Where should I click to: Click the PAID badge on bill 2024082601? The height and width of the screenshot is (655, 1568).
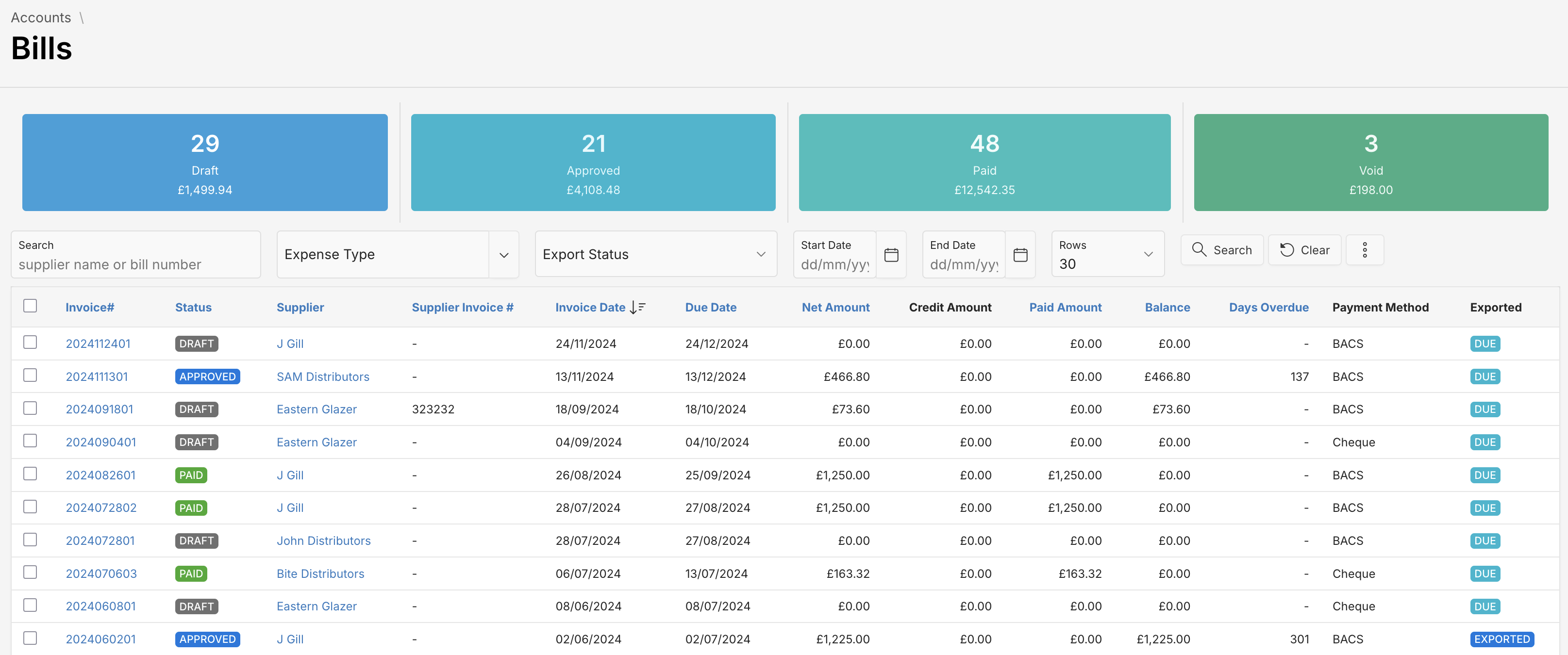pos(191,475)
